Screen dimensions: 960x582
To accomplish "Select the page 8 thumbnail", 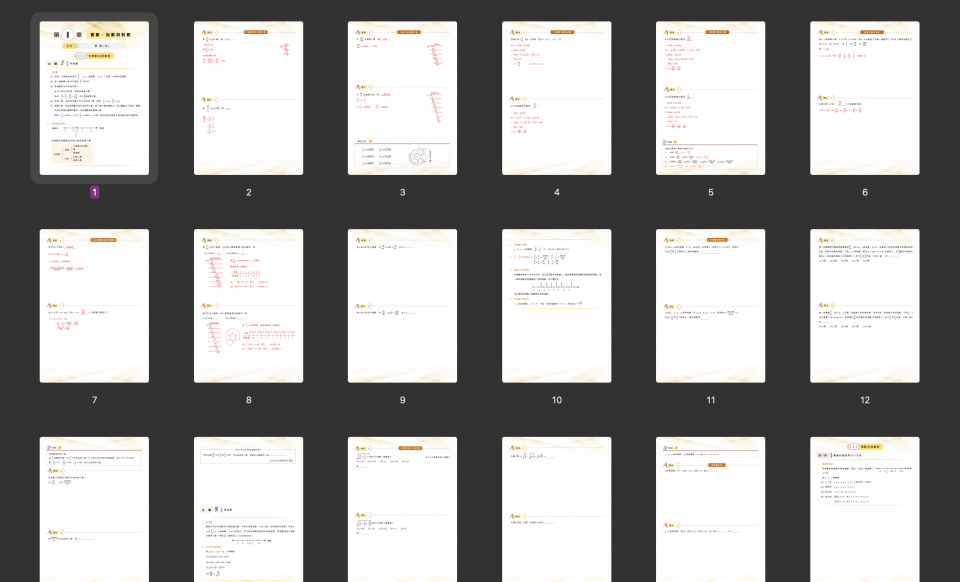I will point(248,306).
